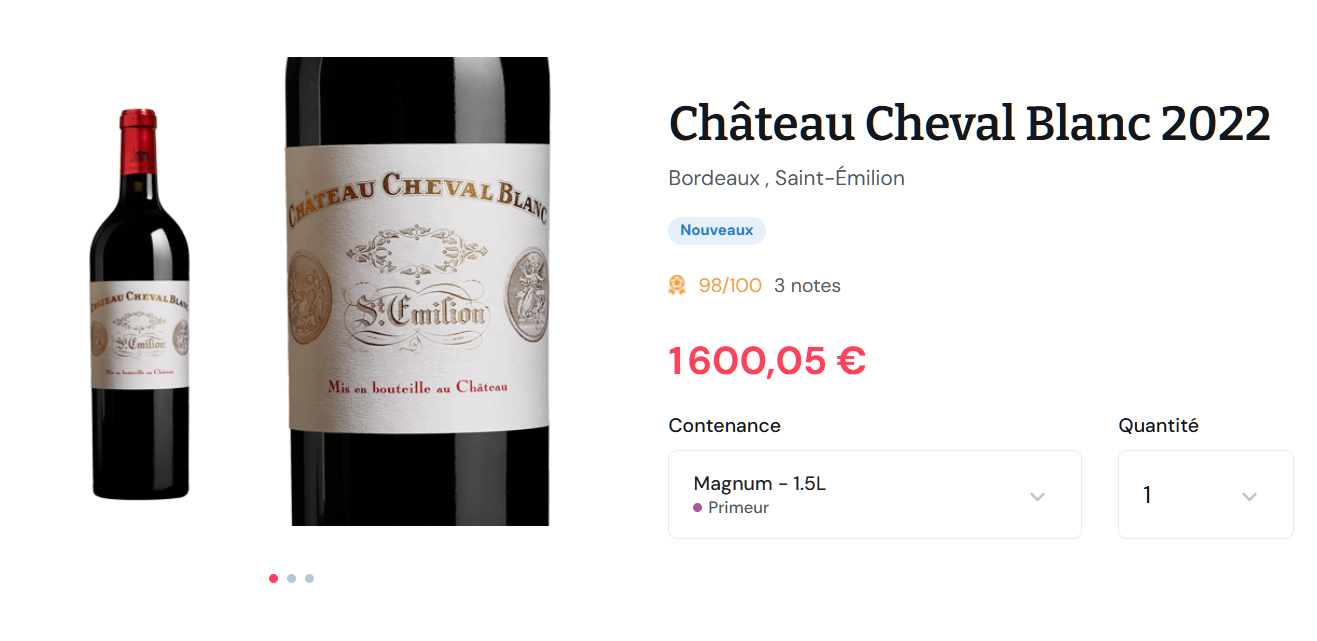Click the 98/100 score

(730, 286)
